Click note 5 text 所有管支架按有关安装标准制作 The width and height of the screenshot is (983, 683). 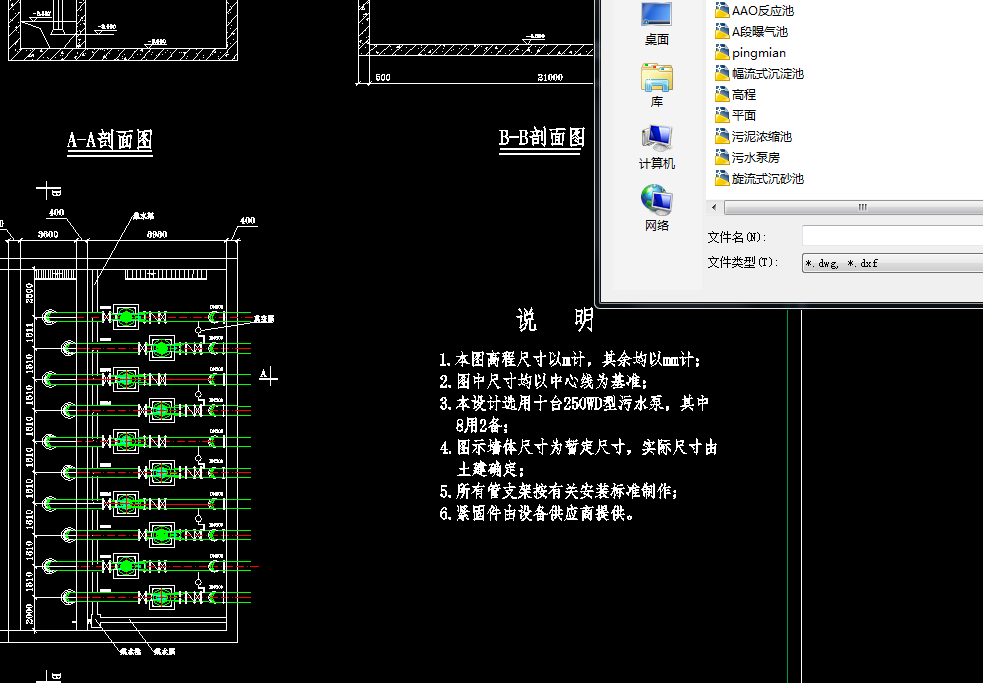(559, 491)
